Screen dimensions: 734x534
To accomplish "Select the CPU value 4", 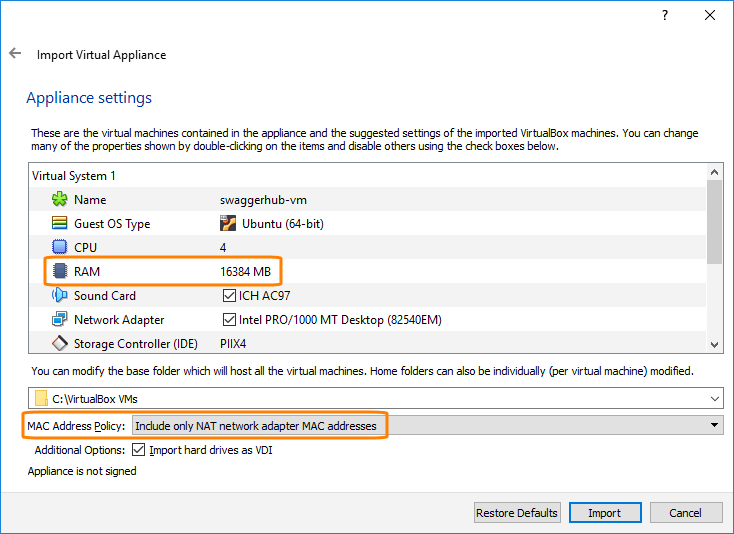I will click(223, 248).
